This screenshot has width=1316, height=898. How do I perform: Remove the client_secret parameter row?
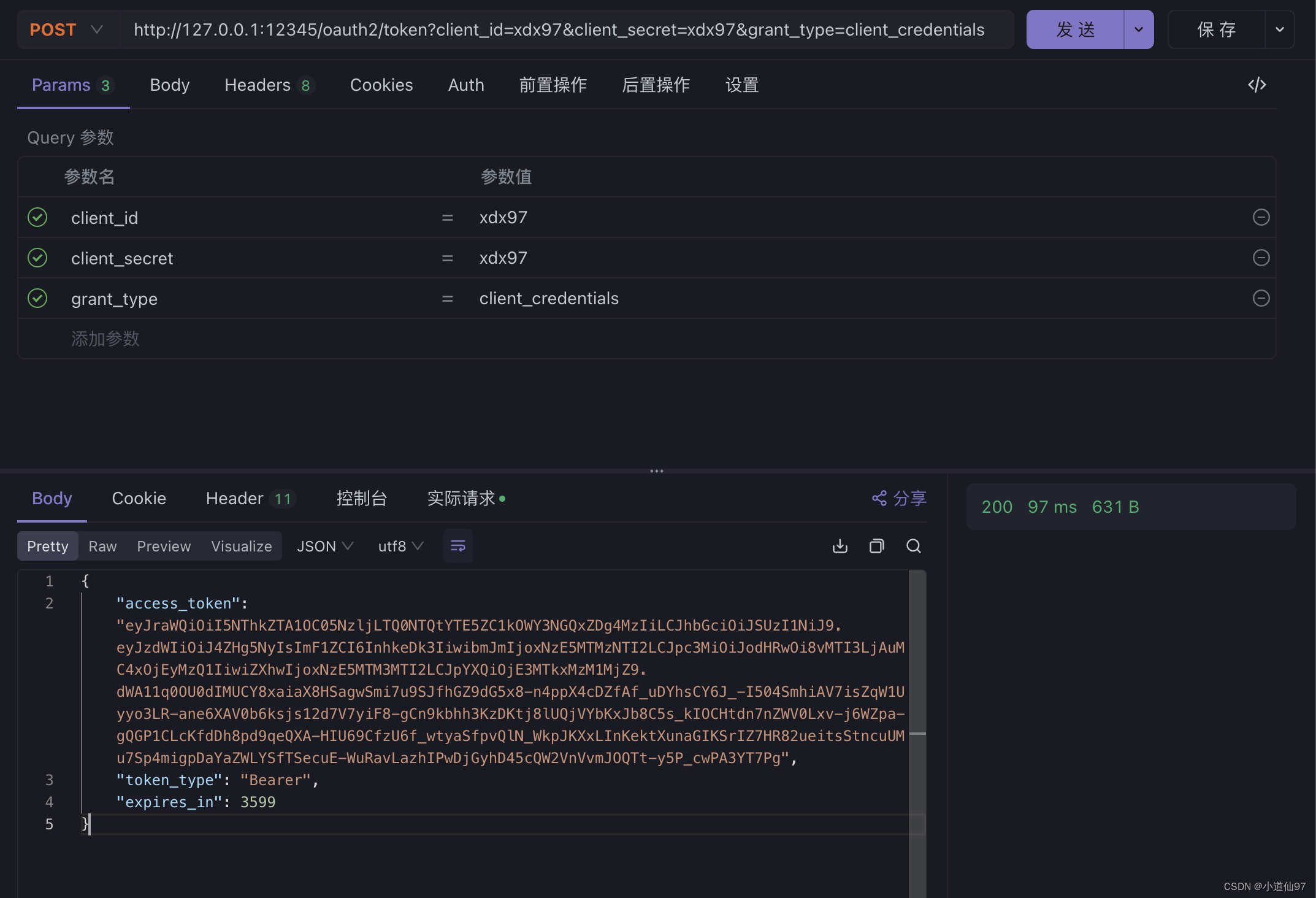1261,258
